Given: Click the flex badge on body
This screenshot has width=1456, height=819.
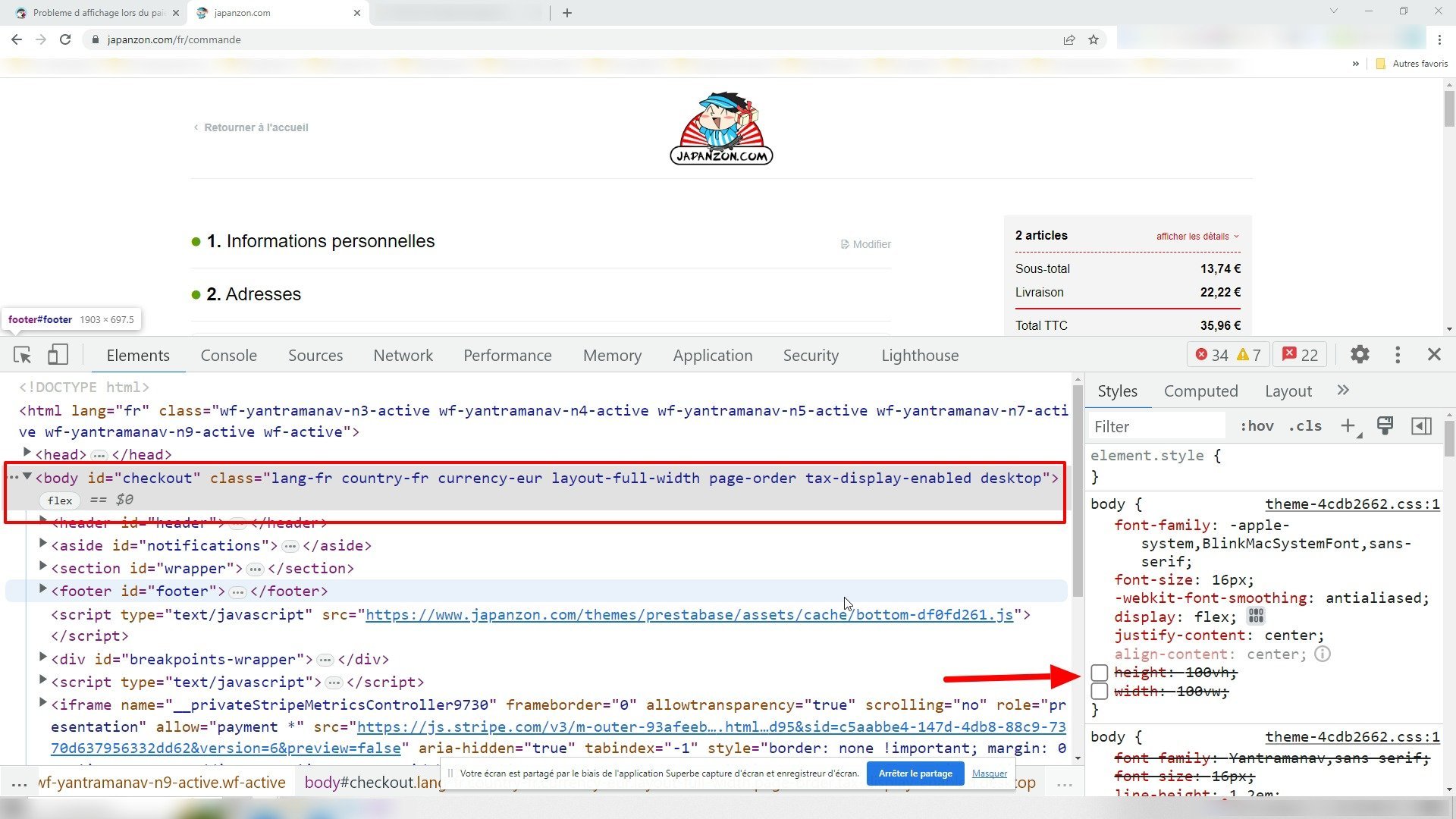Looking at the screenshot, I should point(60,500).
